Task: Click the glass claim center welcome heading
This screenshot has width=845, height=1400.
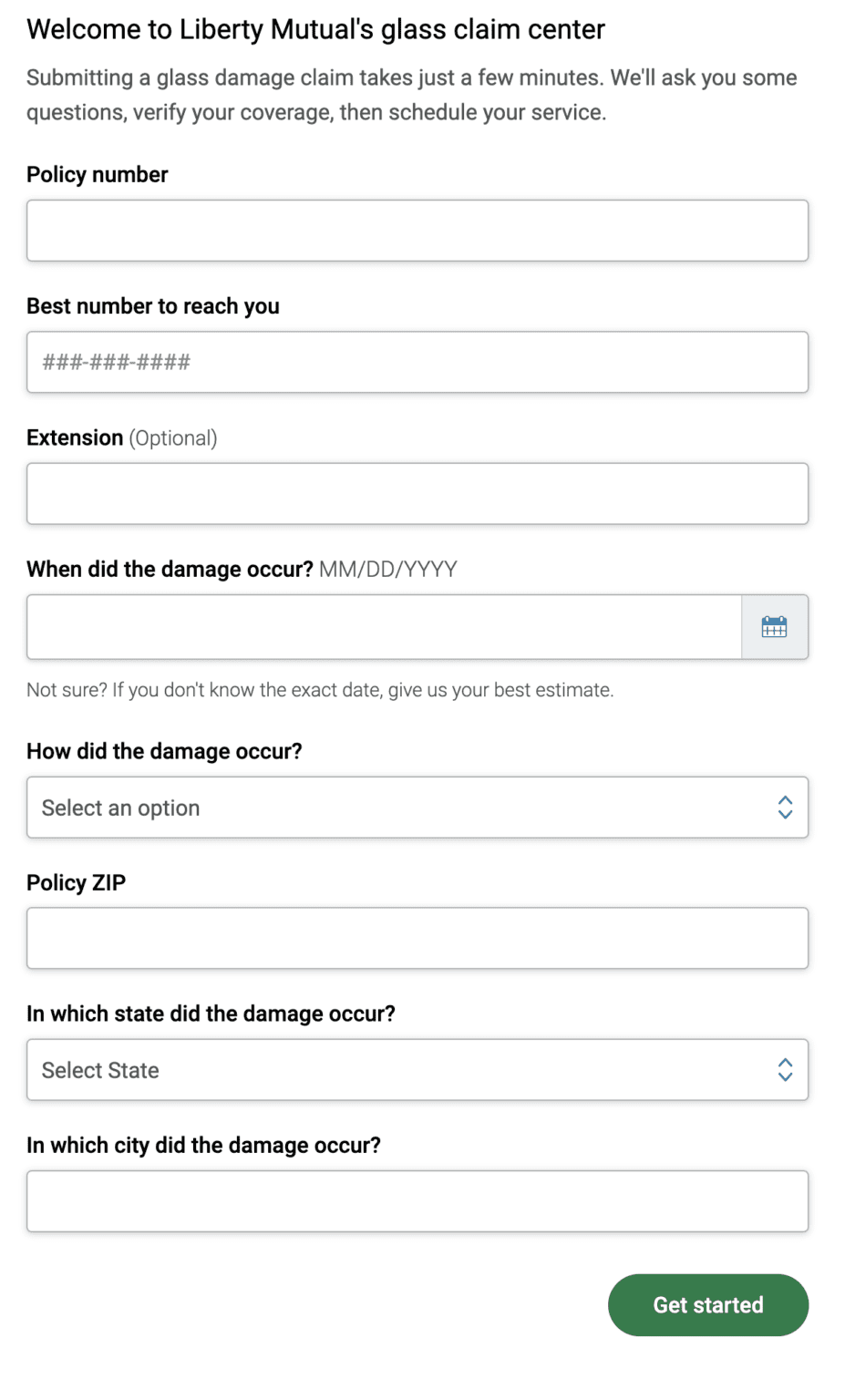Action: point(315,30)
